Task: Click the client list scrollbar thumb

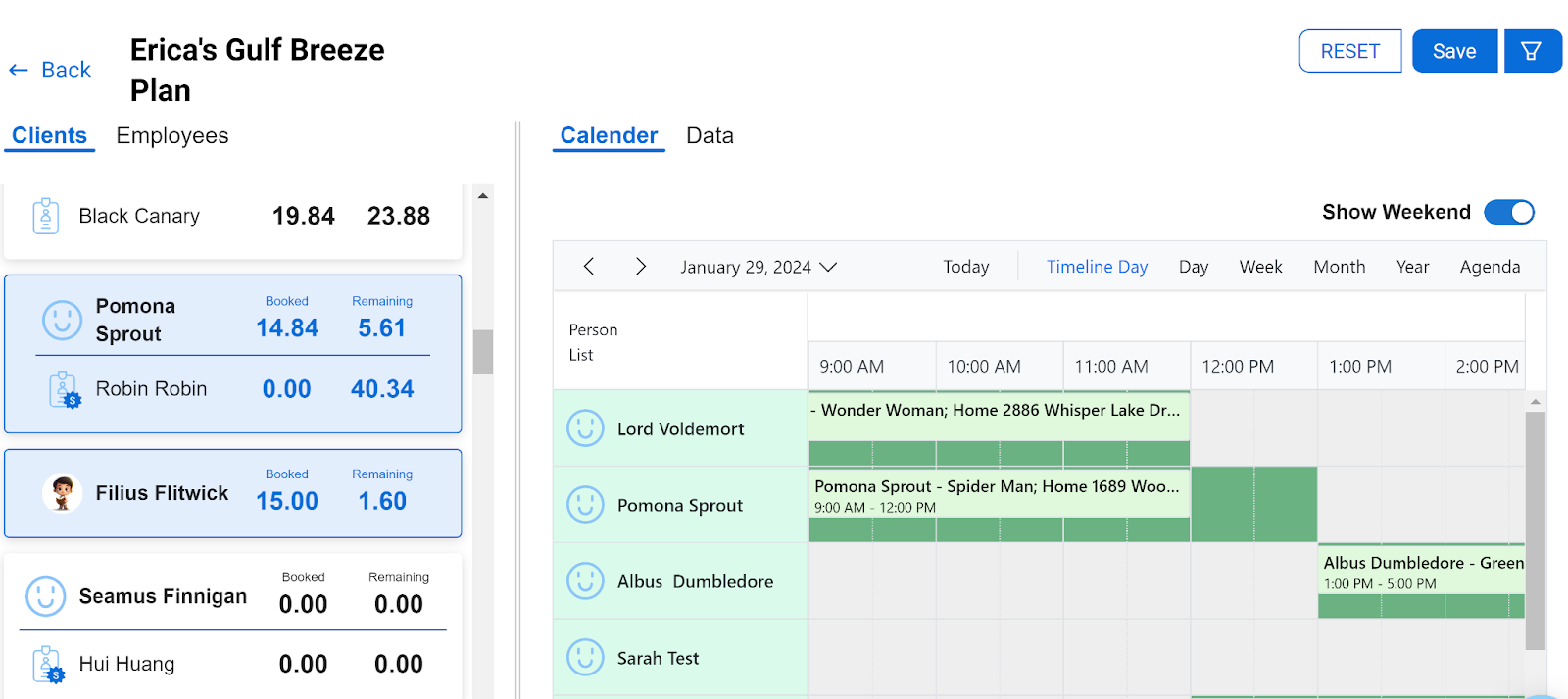Action: pyautogui.click(x=482, y=352)
